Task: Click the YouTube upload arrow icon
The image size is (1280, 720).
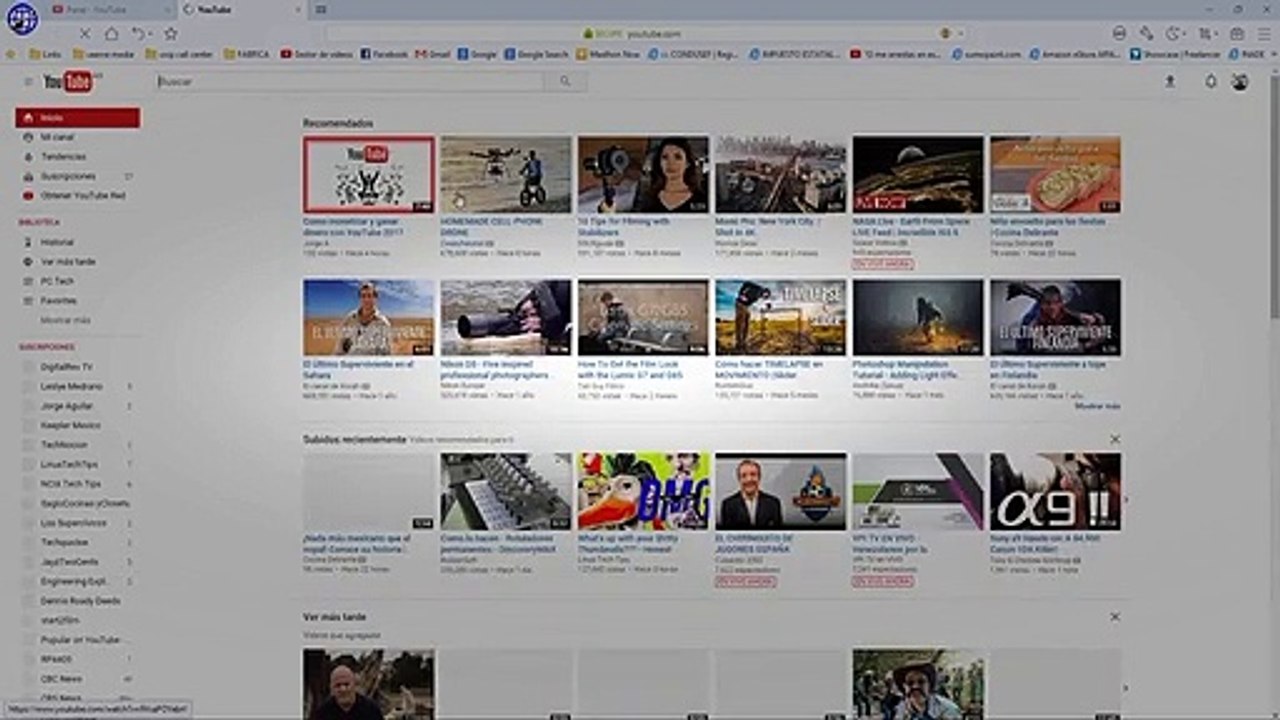Action: pos(1170,82)
